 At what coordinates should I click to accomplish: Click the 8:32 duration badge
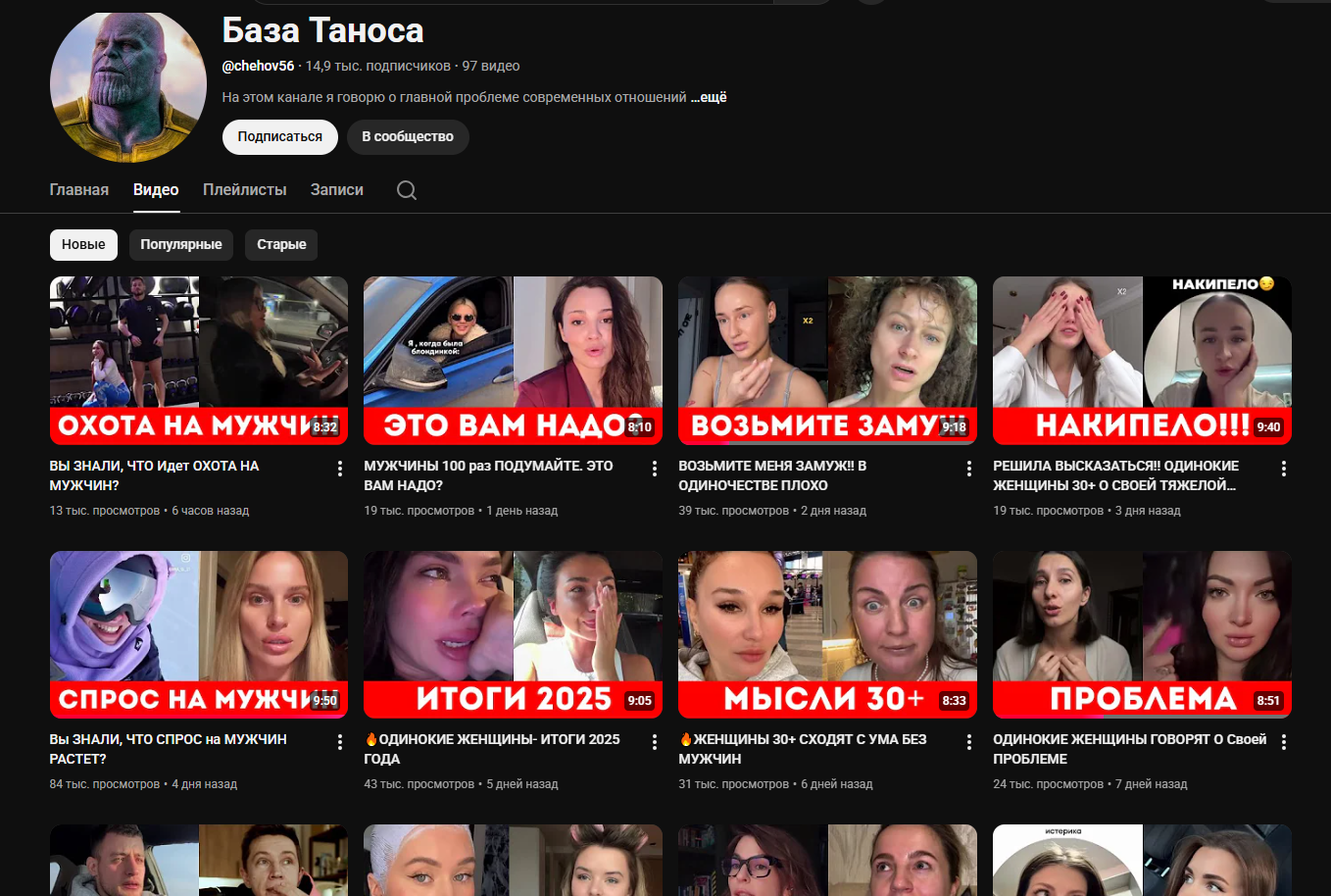[325, 427]
